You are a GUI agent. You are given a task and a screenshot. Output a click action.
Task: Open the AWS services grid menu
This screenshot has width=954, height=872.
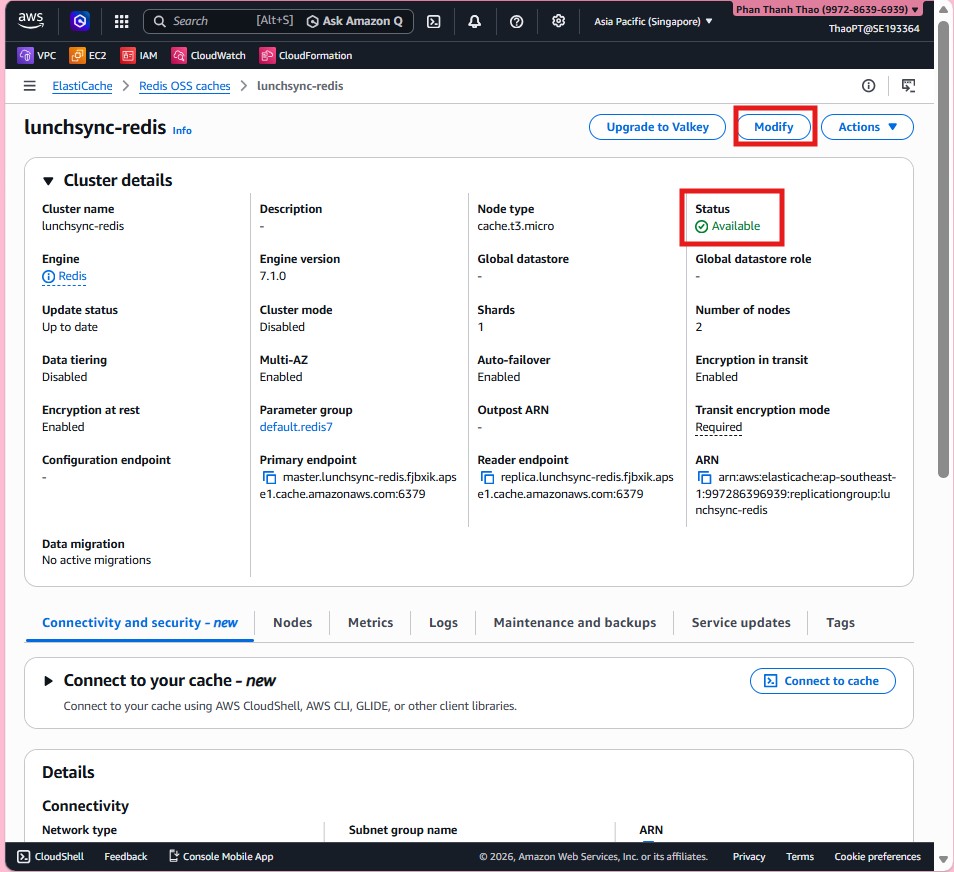pyautogui.click(x=119, y=21)
